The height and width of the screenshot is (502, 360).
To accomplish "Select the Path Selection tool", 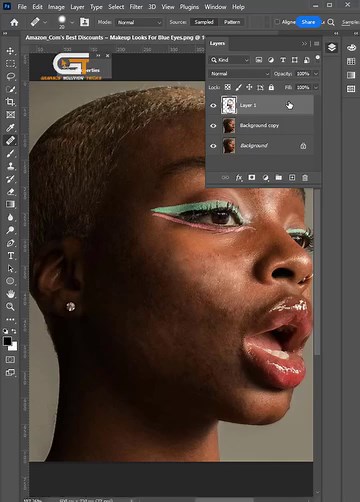I will tap(10, 268).
